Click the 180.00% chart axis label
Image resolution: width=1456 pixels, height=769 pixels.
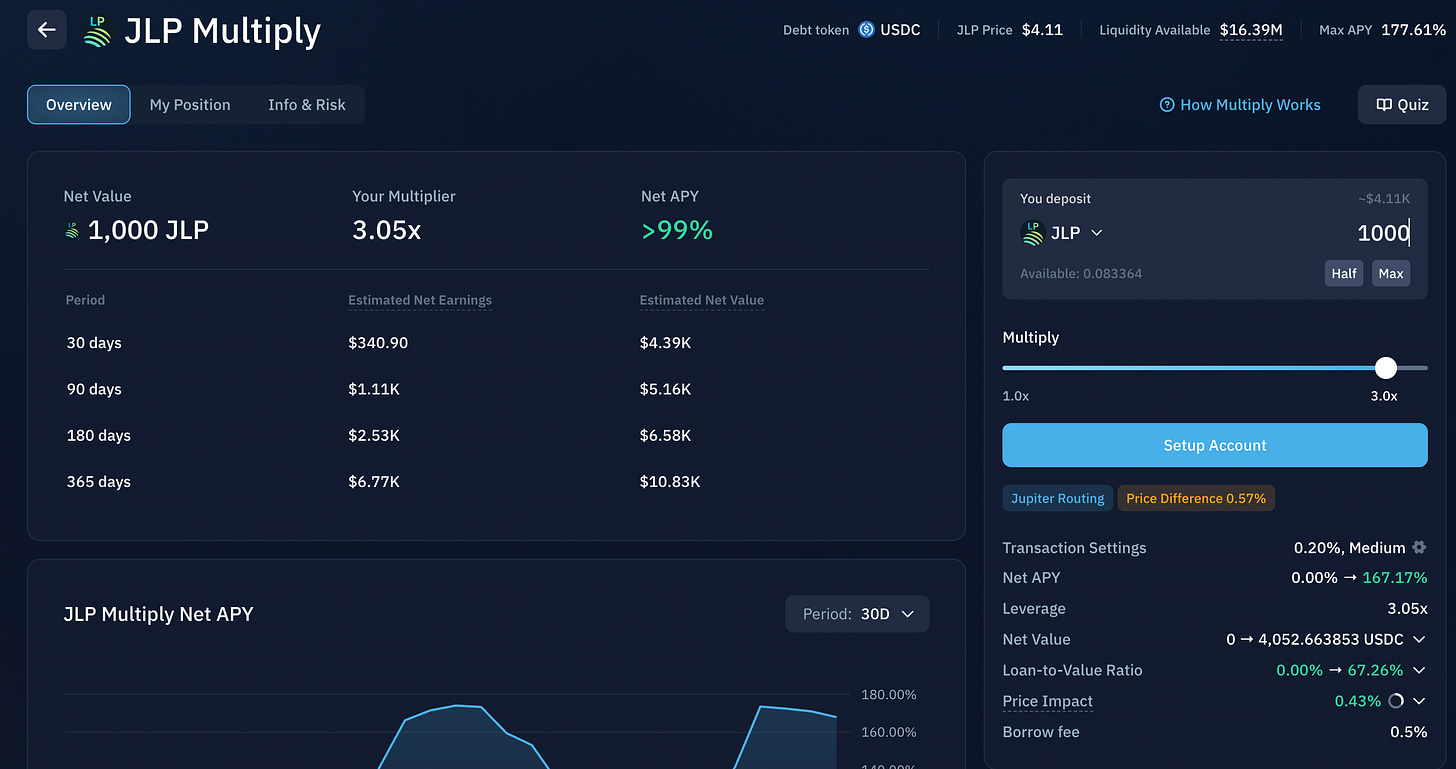tap(889, 694)
